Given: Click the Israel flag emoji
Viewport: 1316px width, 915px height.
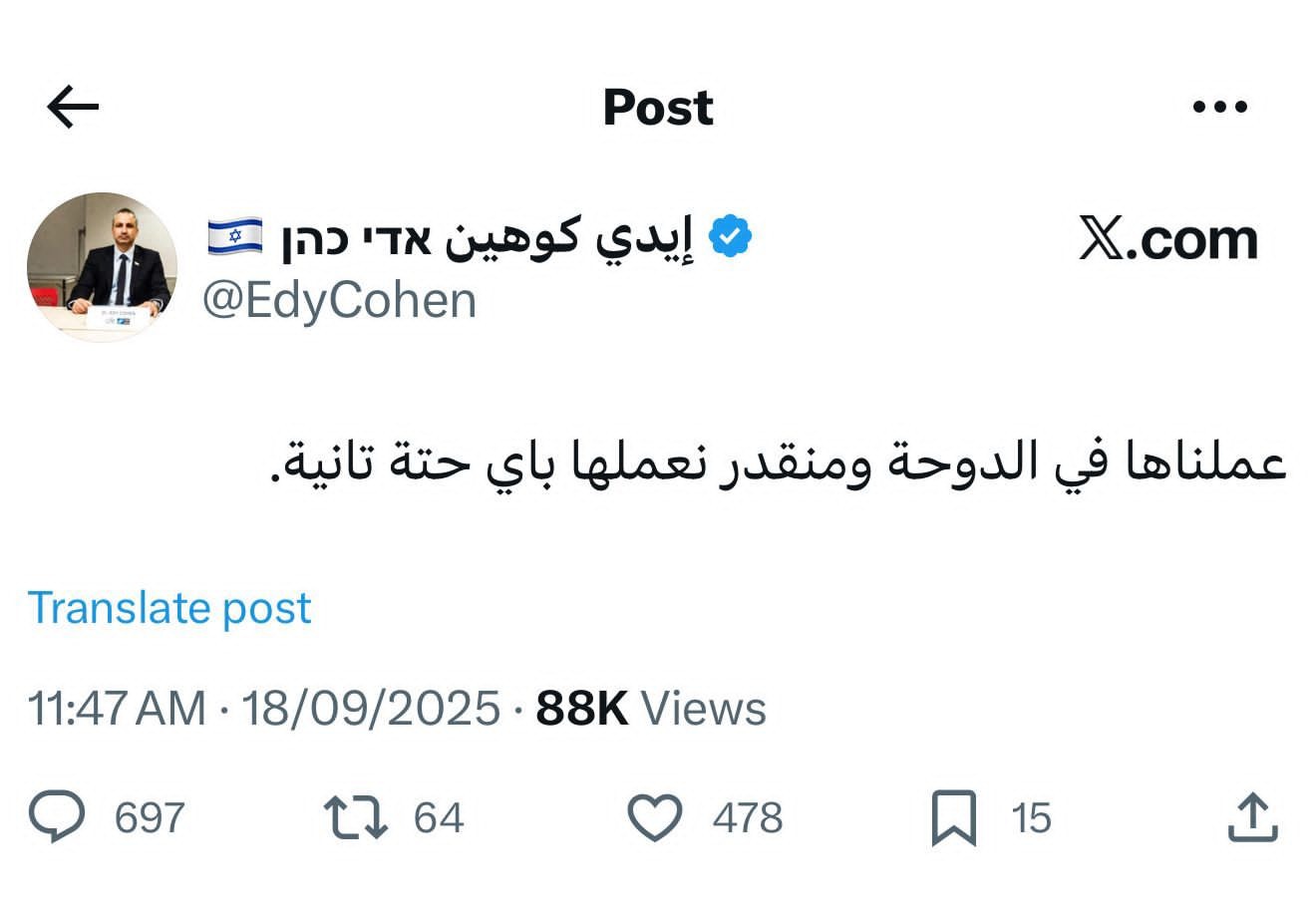Looking at the screenshot, I should point(235,237).
